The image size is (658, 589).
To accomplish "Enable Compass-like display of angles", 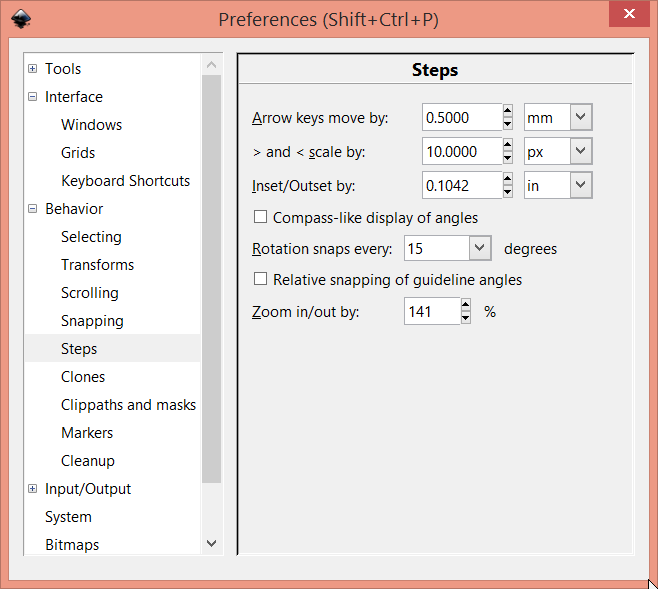I will [x=260, y=217].
